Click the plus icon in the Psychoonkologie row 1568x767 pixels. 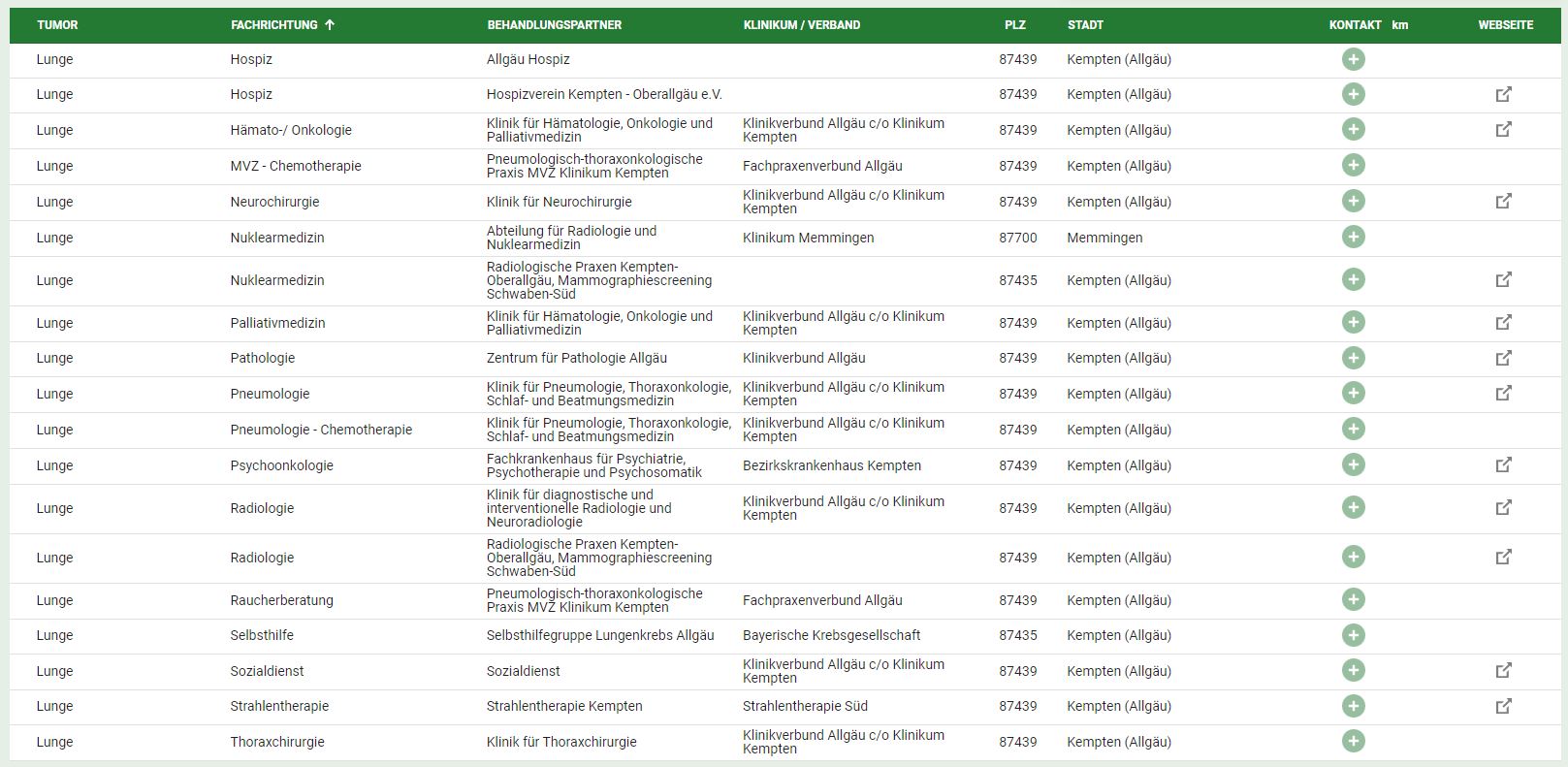click(x=1353, y=464)
